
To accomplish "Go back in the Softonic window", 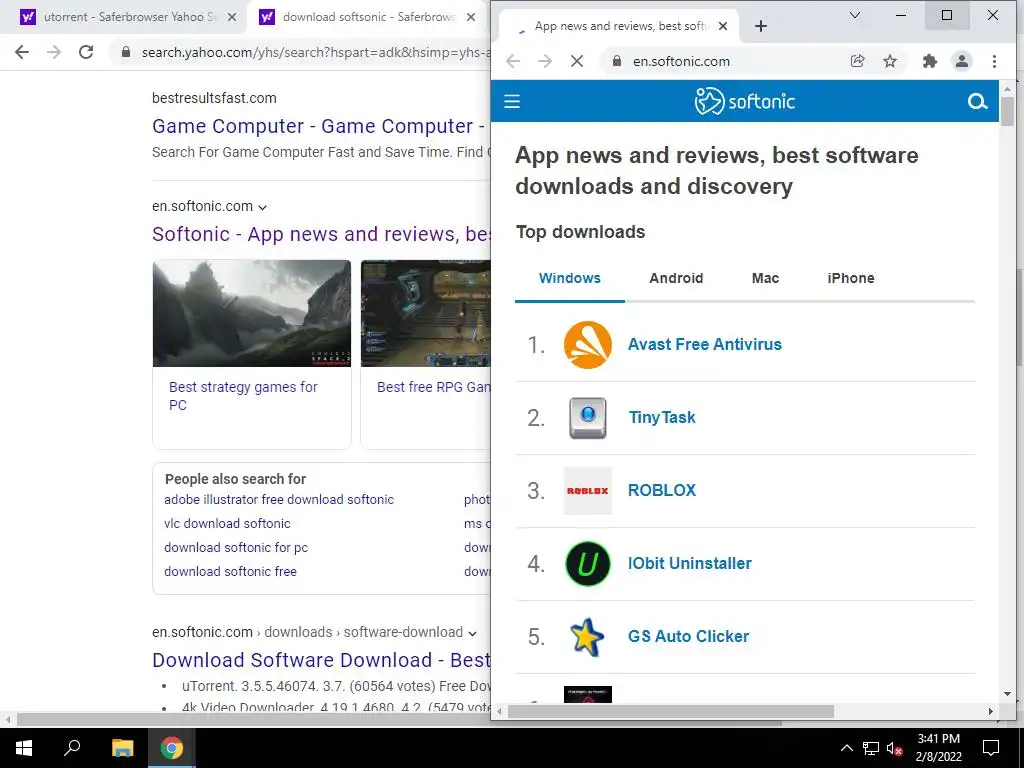I will [x=513, y=61].
